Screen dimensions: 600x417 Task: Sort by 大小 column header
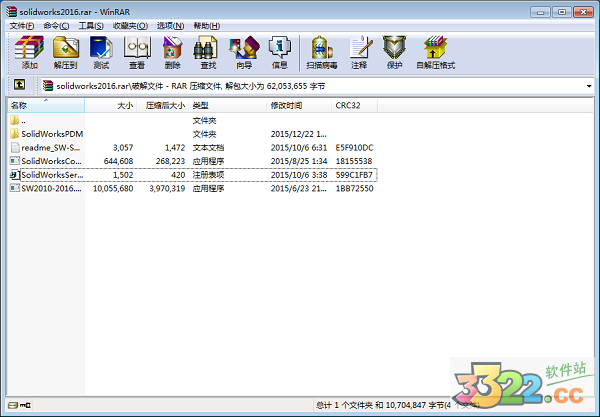point(111,106)
